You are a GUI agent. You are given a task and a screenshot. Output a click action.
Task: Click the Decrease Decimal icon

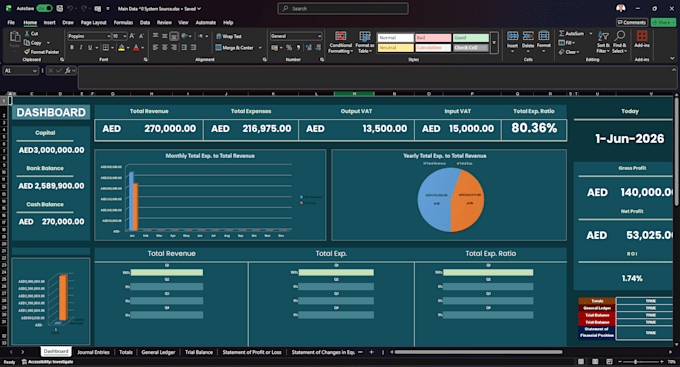click(x=318, y=48)
